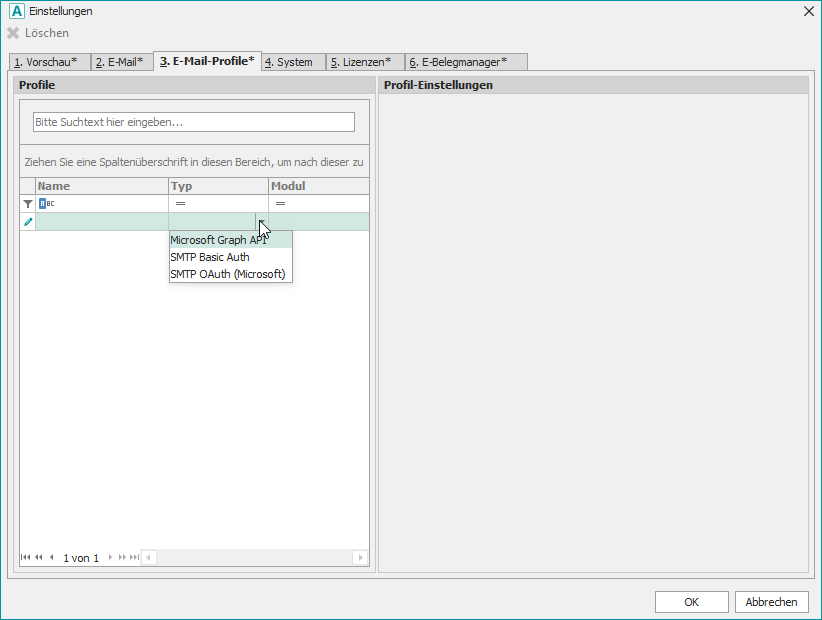Click the group-by column hint area
The height and width of the screenshot is (620, 822).
(194, 162)
